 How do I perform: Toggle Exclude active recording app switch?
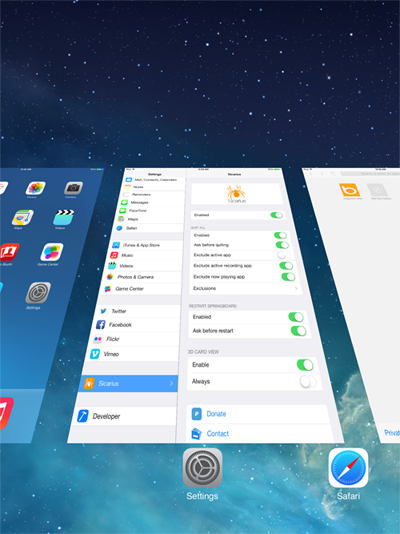point(286,266)
